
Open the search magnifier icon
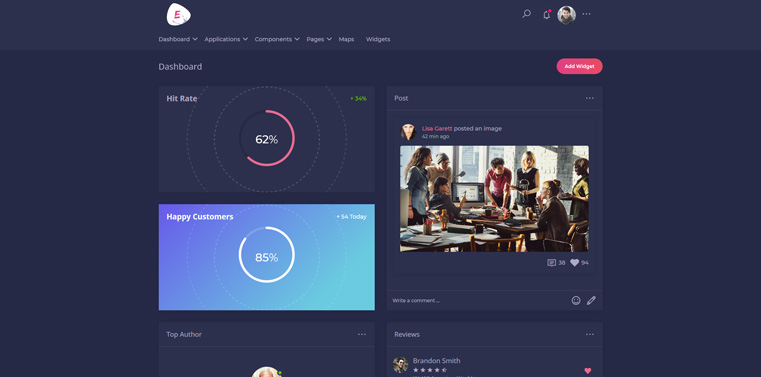526,14
